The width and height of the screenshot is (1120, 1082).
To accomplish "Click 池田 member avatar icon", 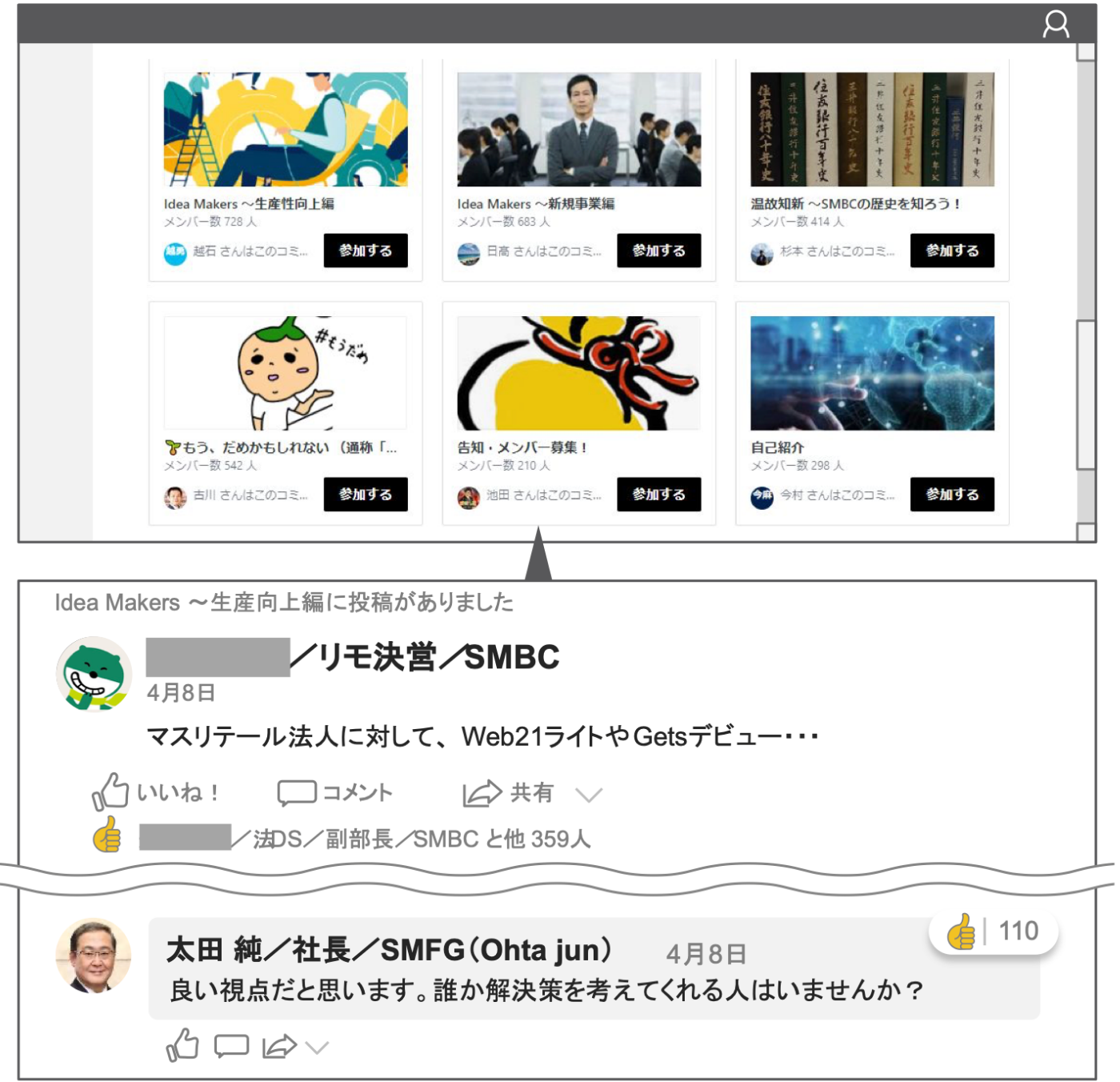I will [x=469, y=498].
